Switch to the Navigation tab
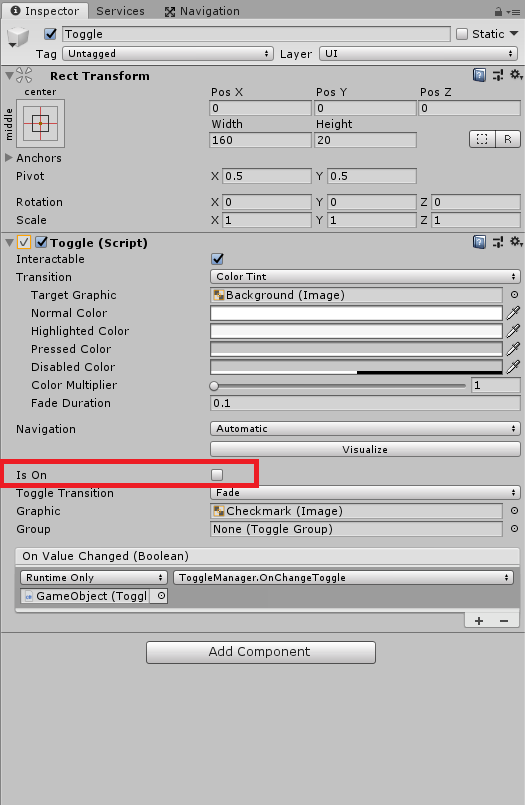 coord(202,11)
